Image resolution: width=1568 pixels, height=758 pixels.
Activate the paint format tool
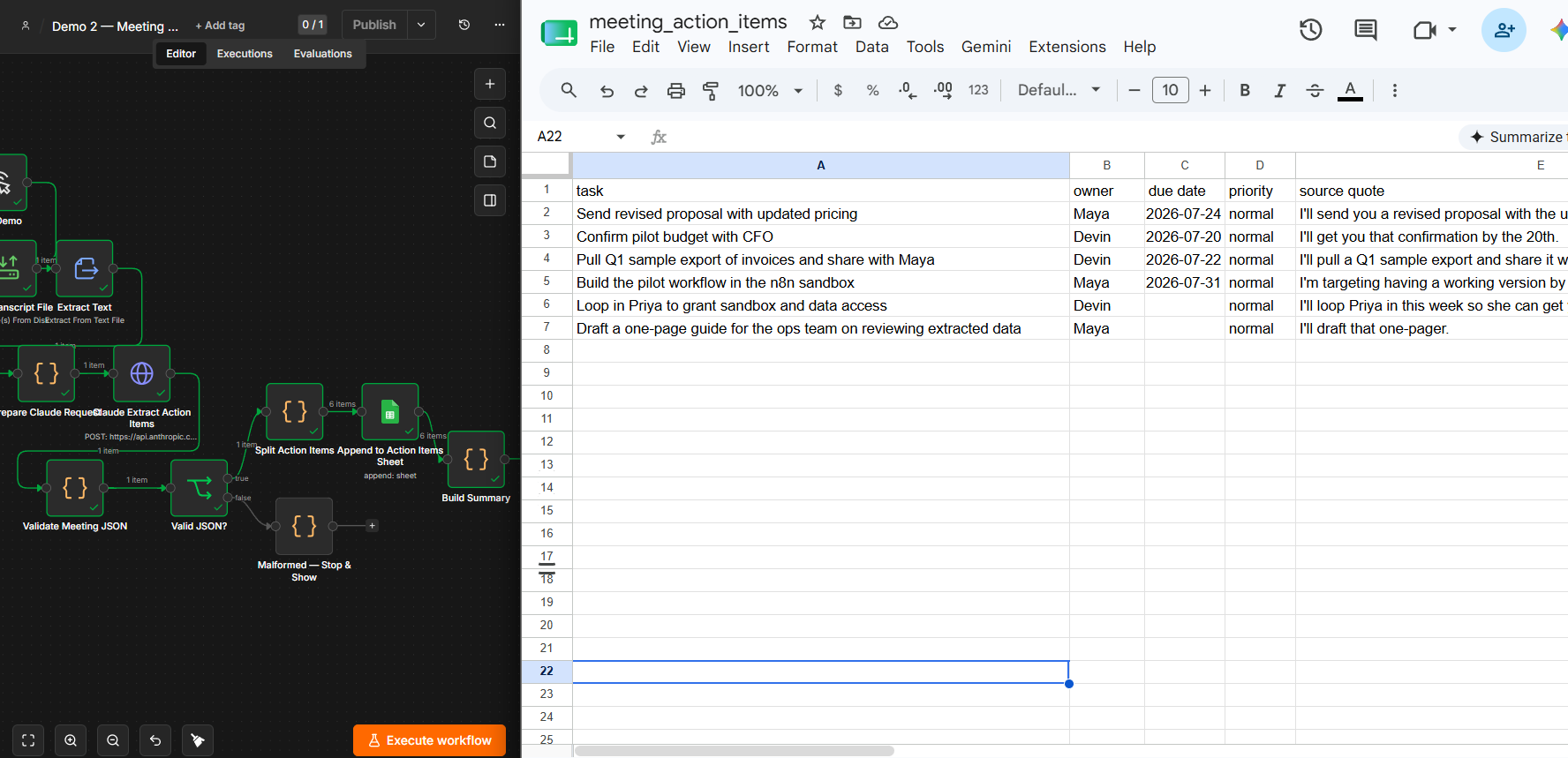click(711, 90)
